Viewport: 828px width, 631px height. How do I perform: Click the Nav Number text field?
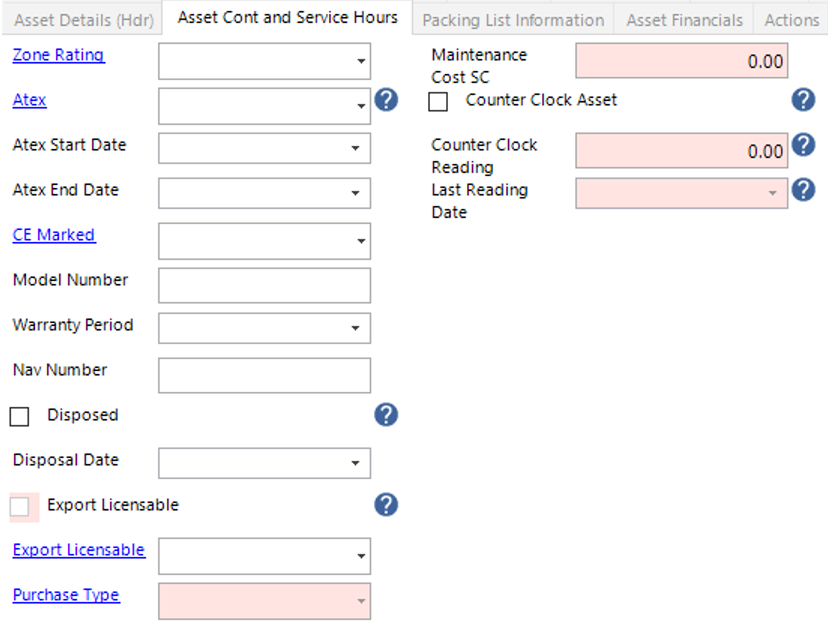264,374
